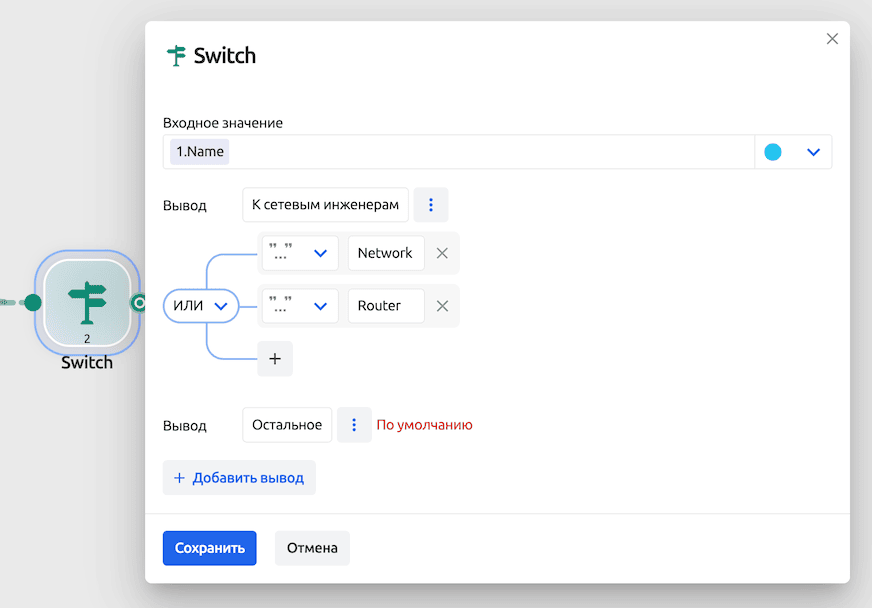The image size is (872, 608).
Task: Delete the Router condition row
Action: [442, 306]
